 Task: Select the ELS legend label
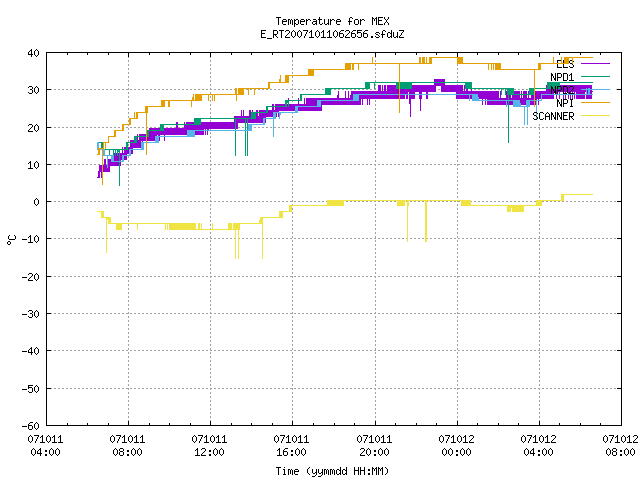(x=565, y=64)
